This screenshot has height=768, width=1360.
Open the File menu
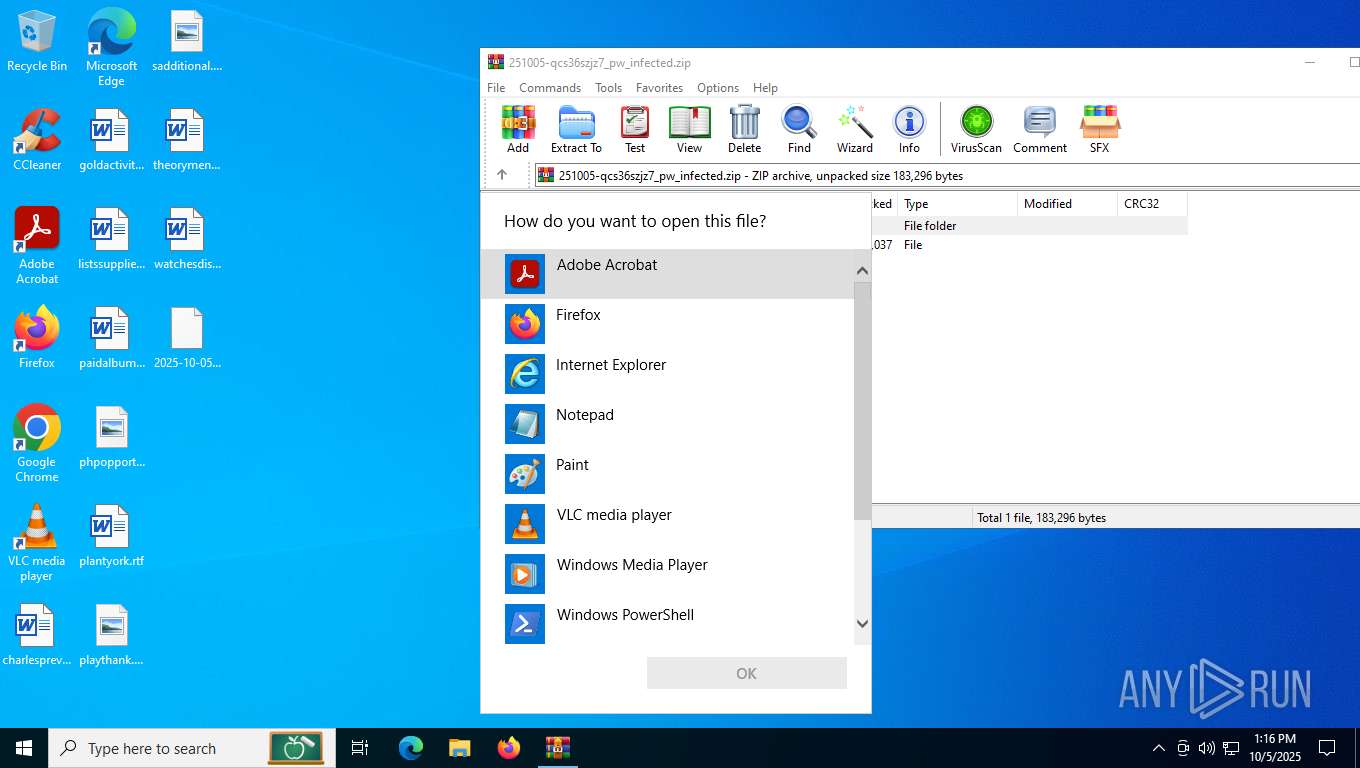click(x=496, y=88)
